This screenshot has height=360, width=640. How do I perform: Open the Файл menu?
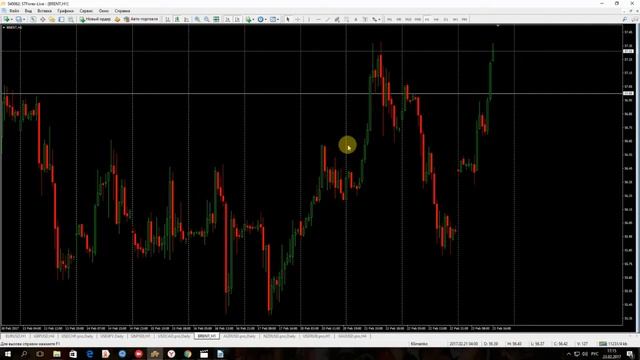14,11
